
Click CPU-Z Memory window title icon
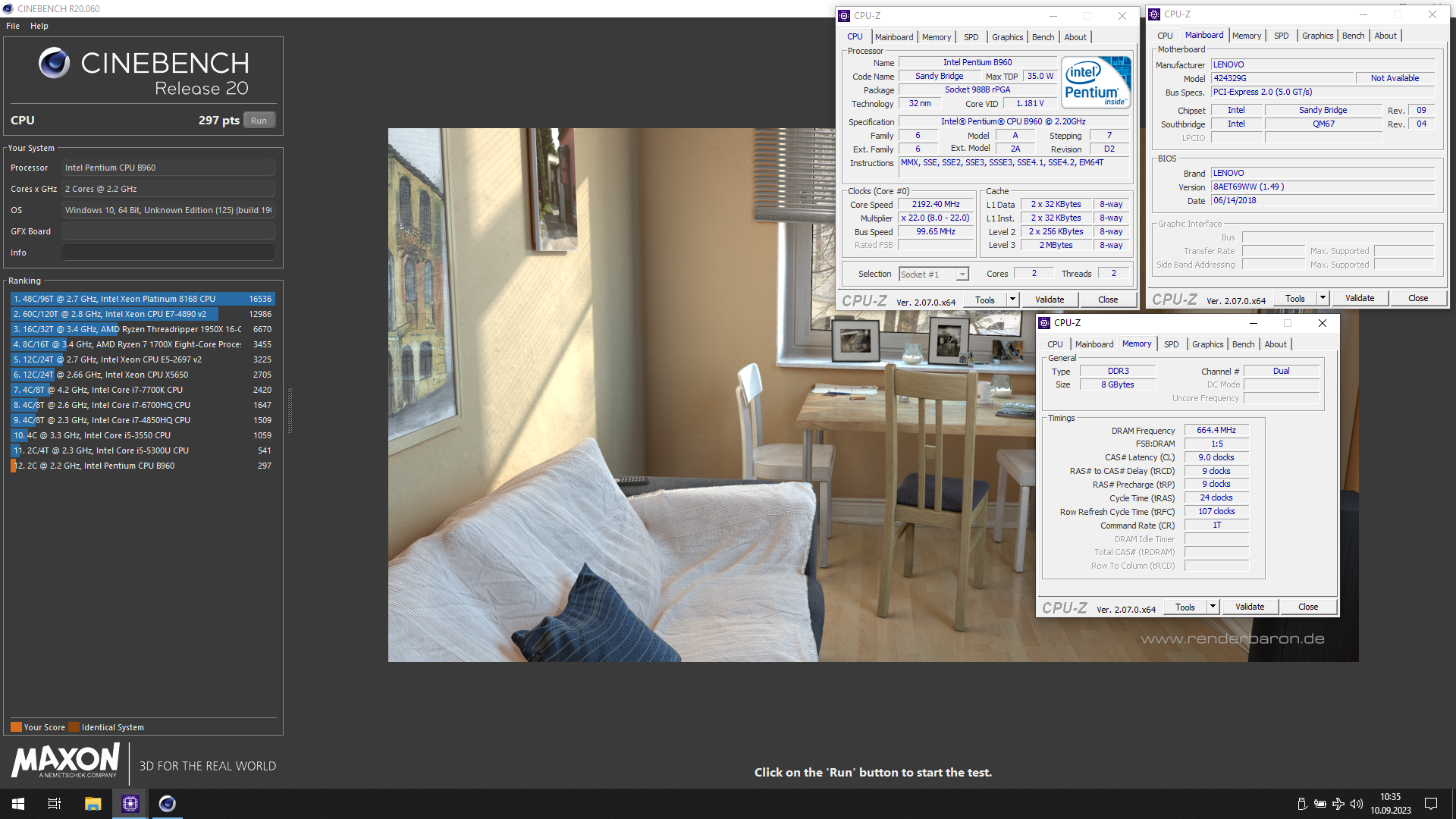1044,323
